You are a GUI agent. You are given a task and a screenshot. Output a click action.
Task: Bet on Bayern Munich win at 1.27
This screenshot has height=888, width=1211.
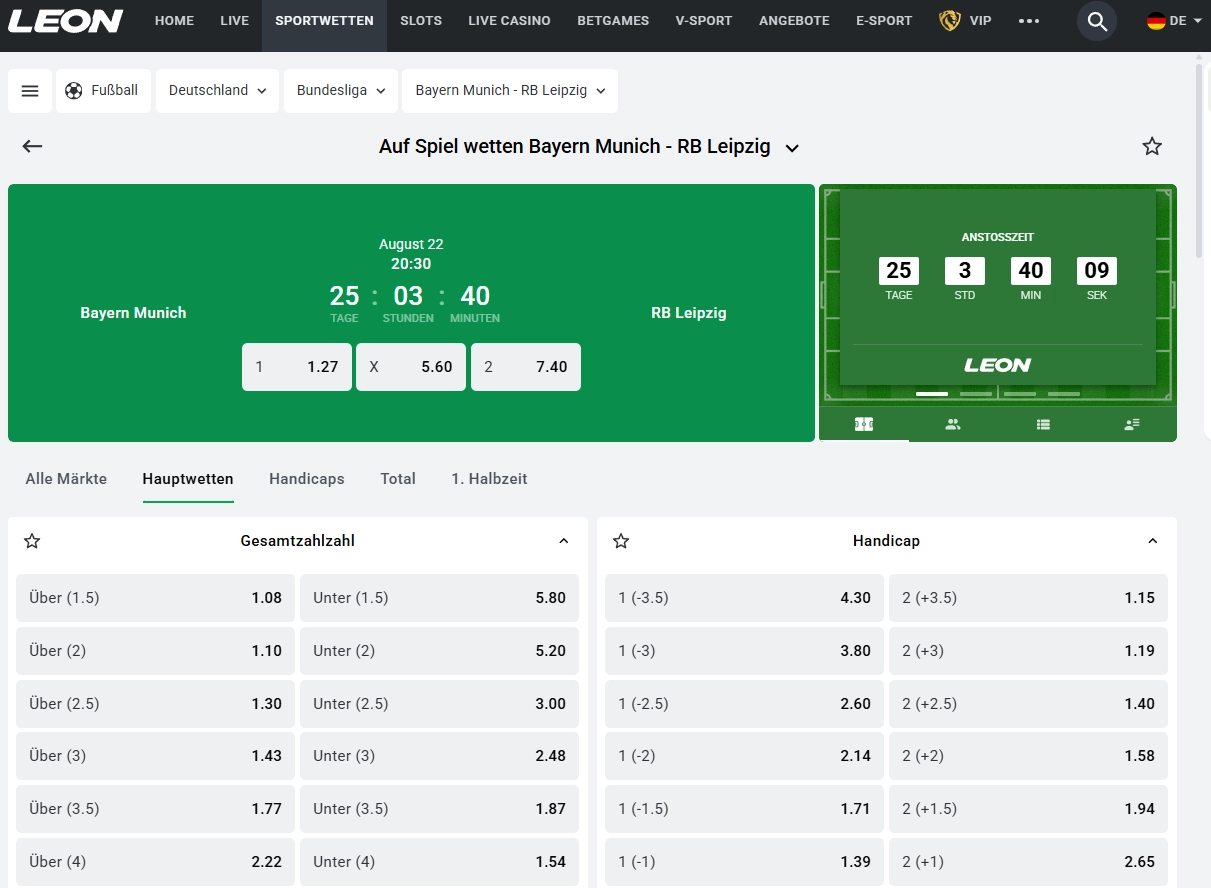(x=297, y=367)
